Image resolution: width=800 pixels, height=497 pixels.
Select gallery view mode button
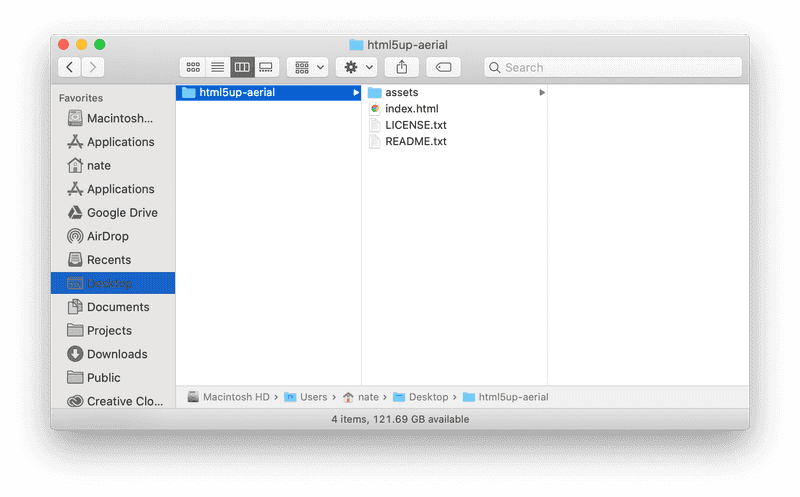click(x=266, y=67)
